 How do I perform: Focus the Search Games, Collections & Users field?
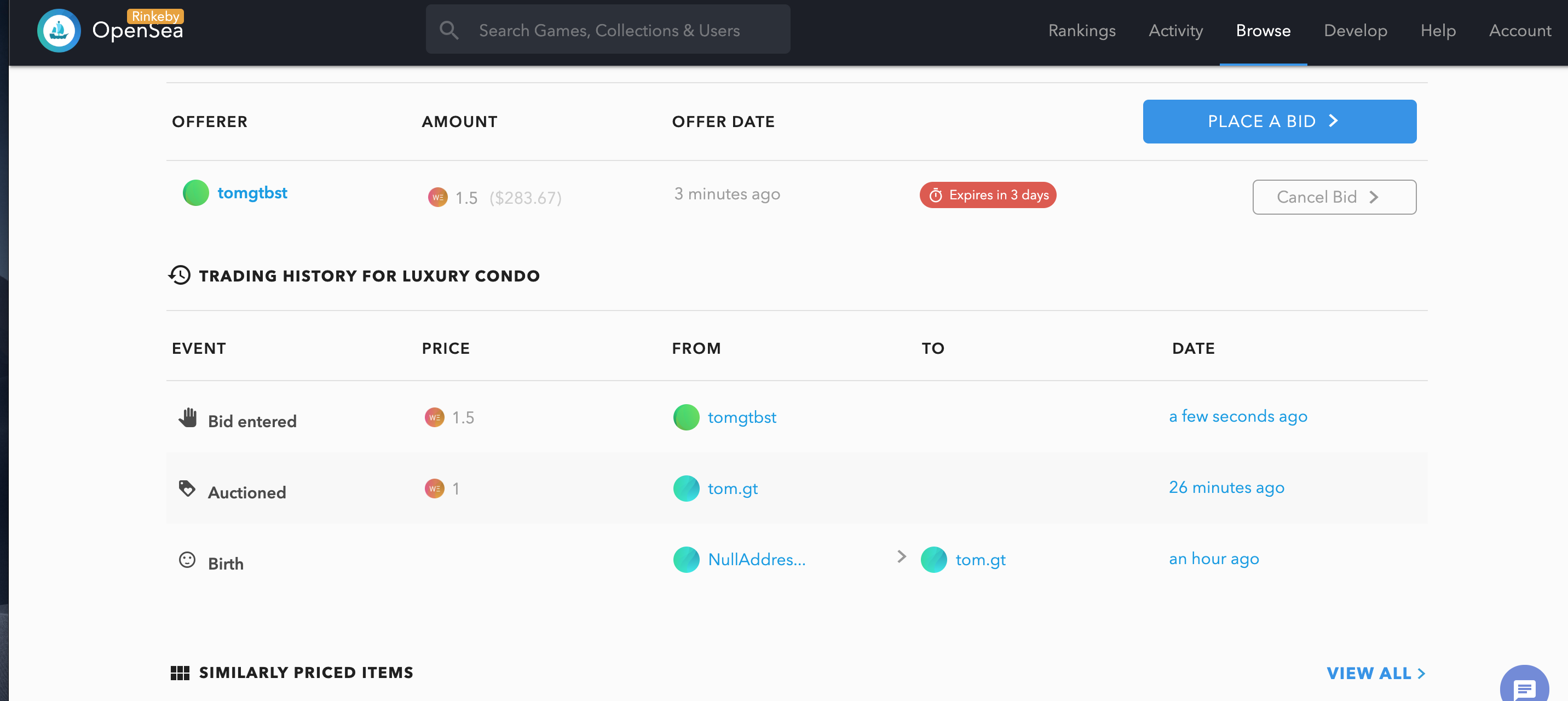609,31
